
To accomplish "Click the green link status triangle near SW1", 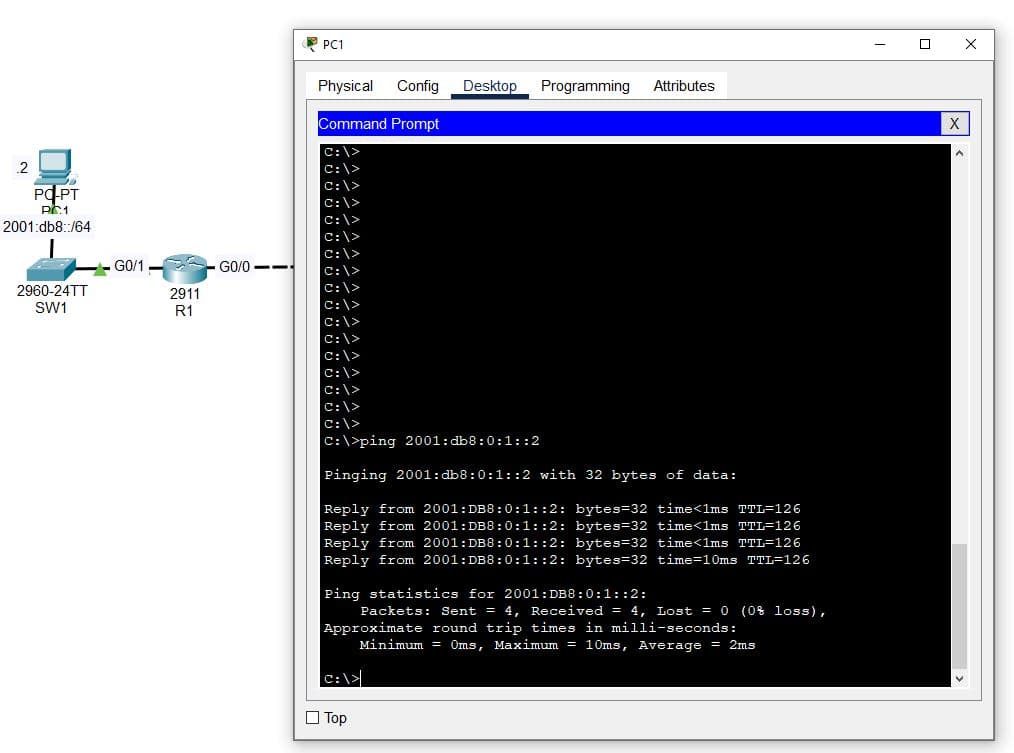I will 100,269.
